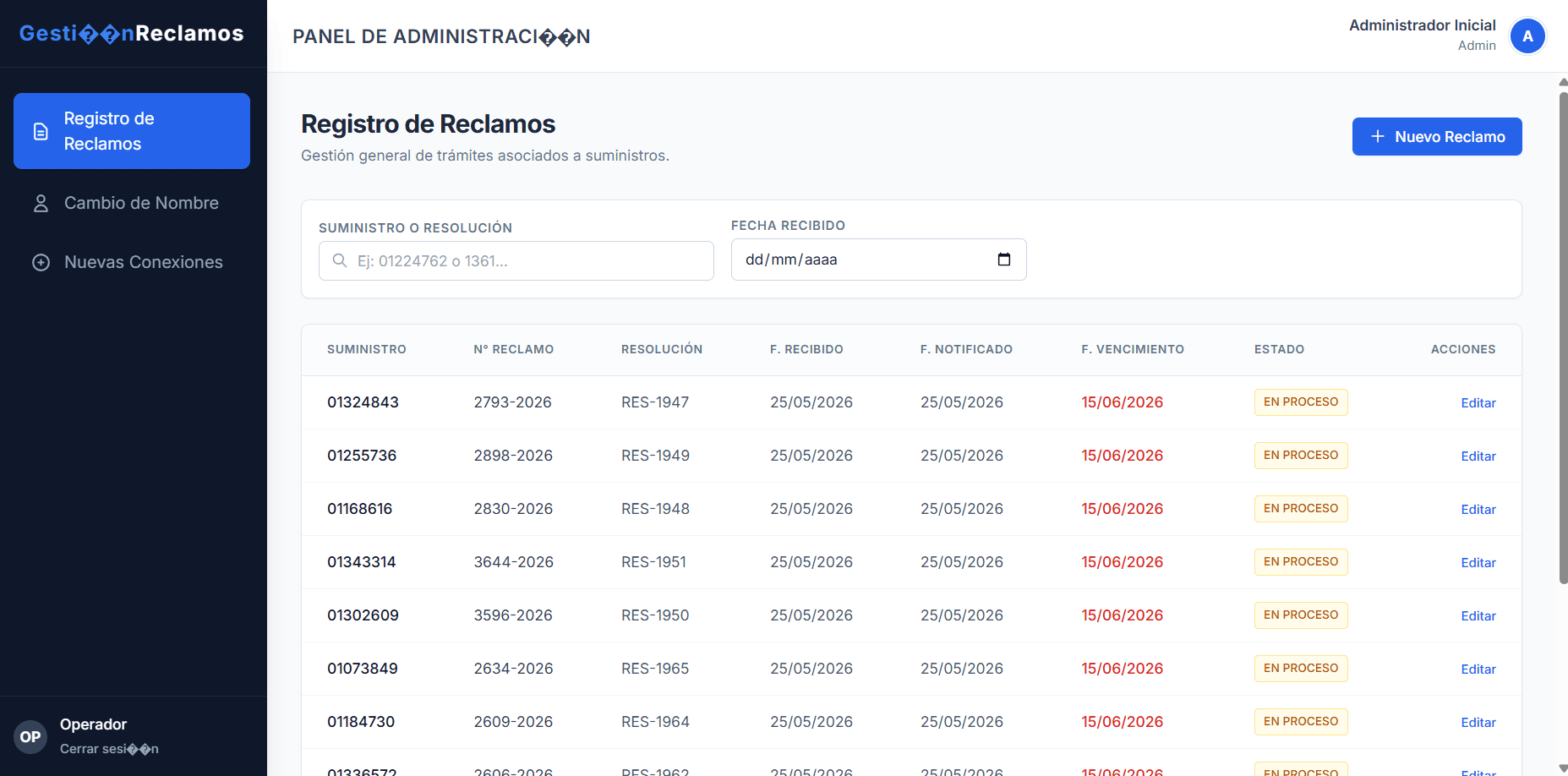Image resolution: width=1568 pixels, height=776 pixels.
Task: Click the search magnifier icon in the suministro field
Action: pyautogui.click(x=340, y=260)
